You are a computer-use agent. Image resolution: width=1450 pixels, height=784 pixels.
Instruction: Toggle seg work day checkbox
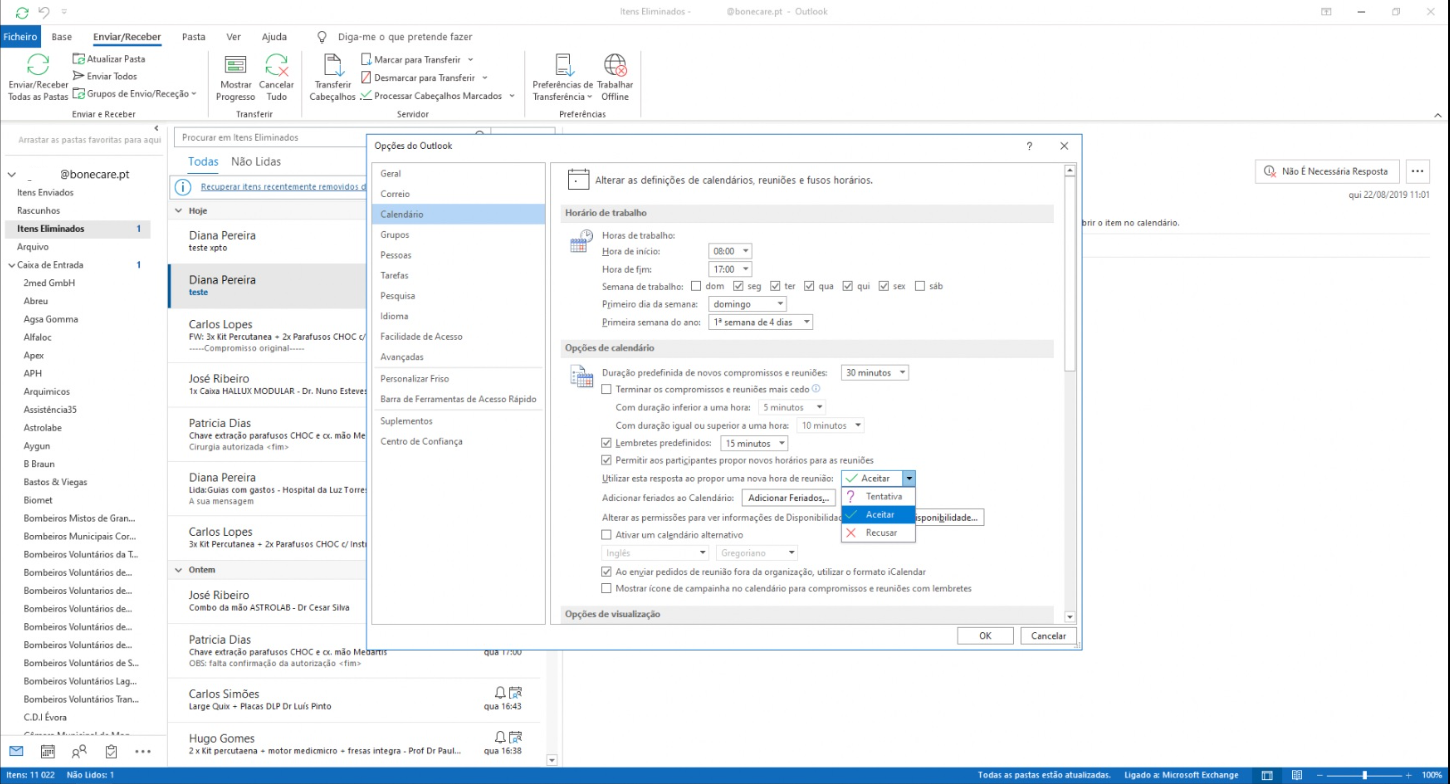[739, 286]
